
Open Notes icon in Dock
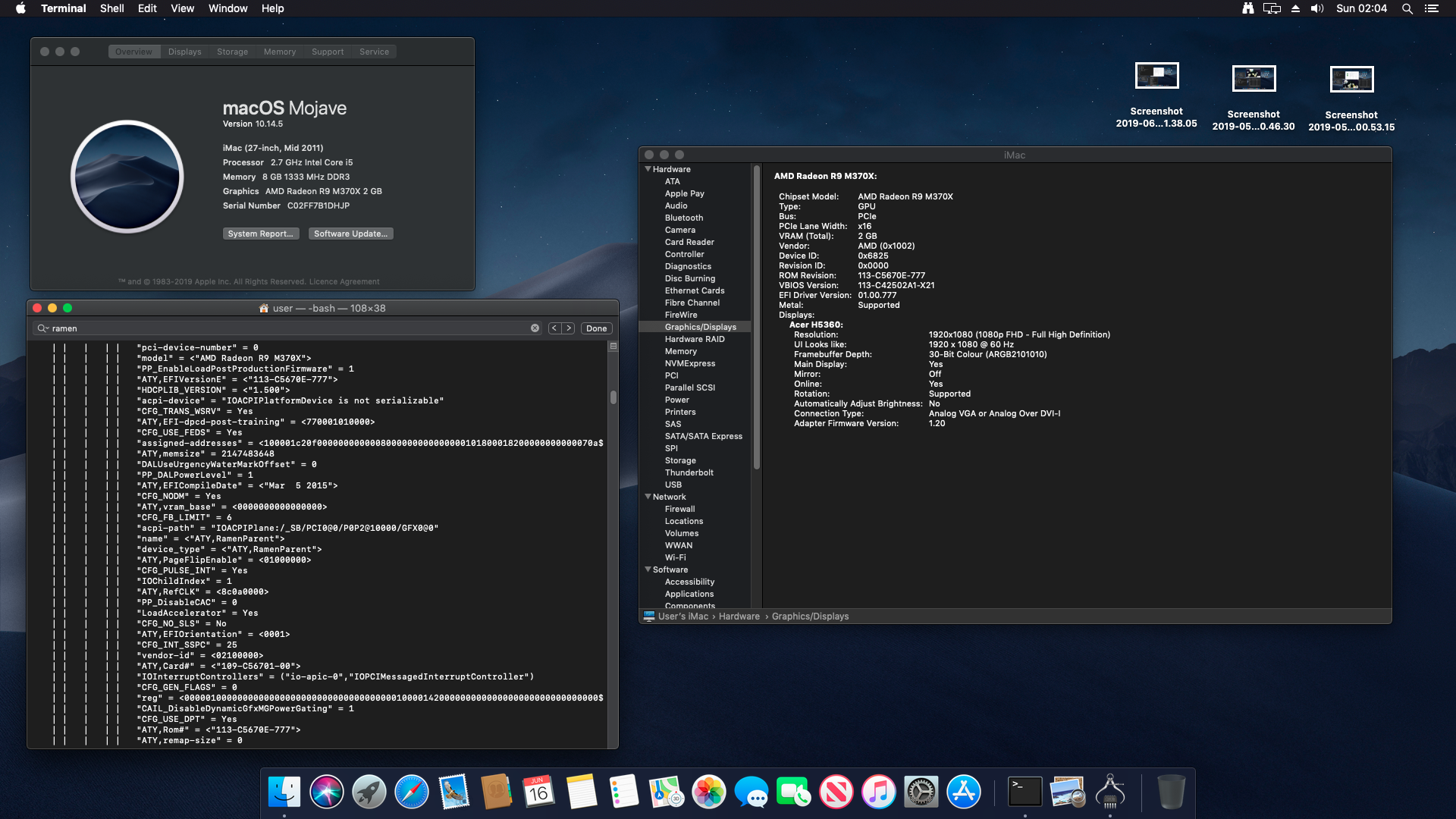(582, 792)
